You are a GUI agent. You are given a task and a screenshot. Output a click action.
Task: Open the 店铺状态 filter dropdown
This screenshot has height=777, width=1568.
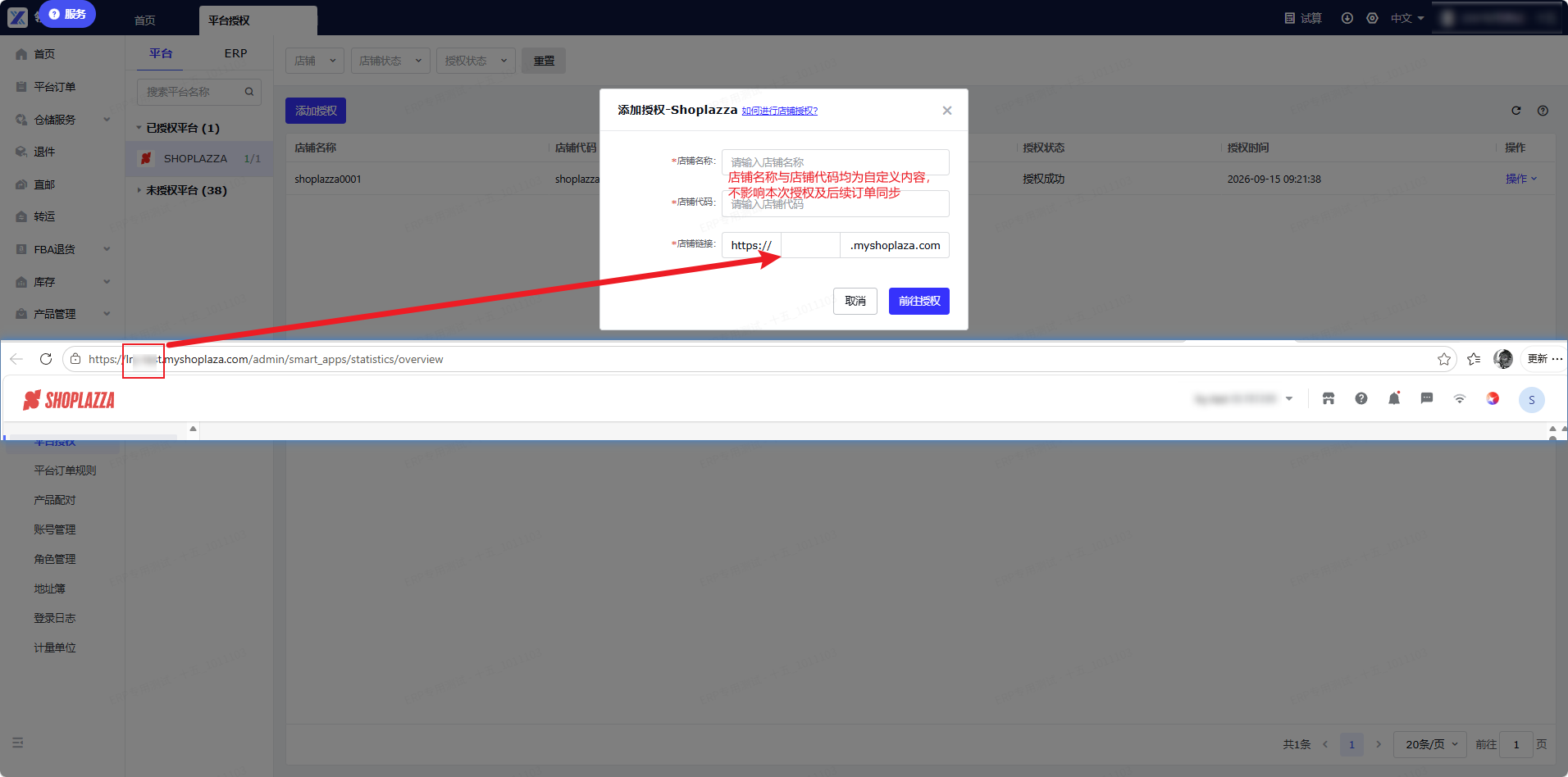coord(390,61)
